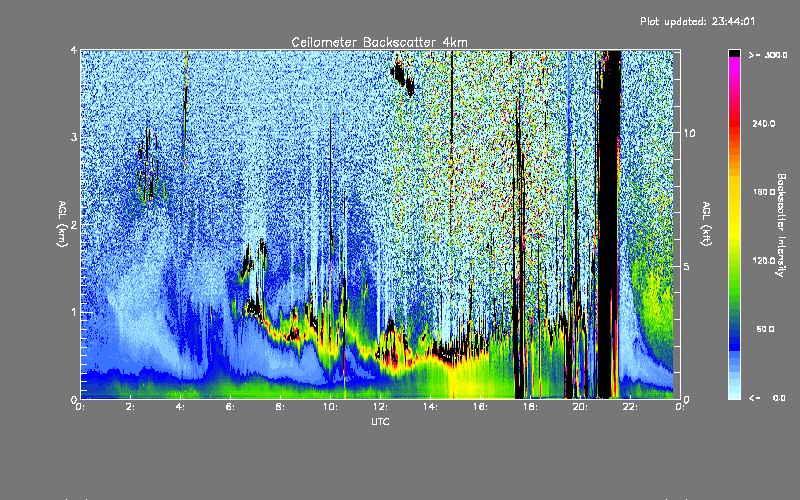Screen dimensions: 800x500
Task: Click the "240.0" colorbar value
Action: click(764, 123)
